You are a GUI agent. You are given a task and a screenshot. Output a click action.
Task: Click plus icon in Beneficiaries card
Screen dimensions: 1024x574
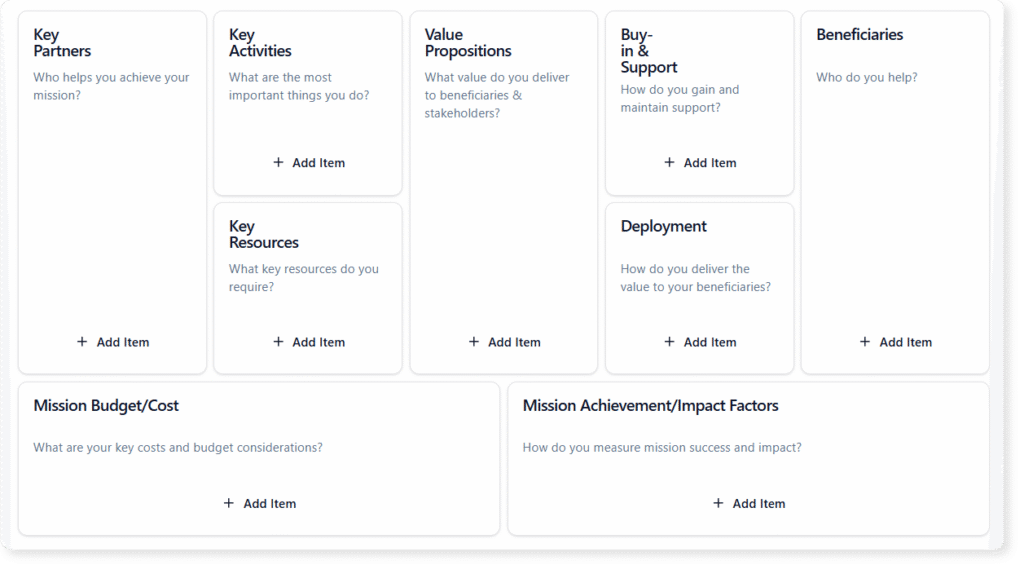[865, 342]
